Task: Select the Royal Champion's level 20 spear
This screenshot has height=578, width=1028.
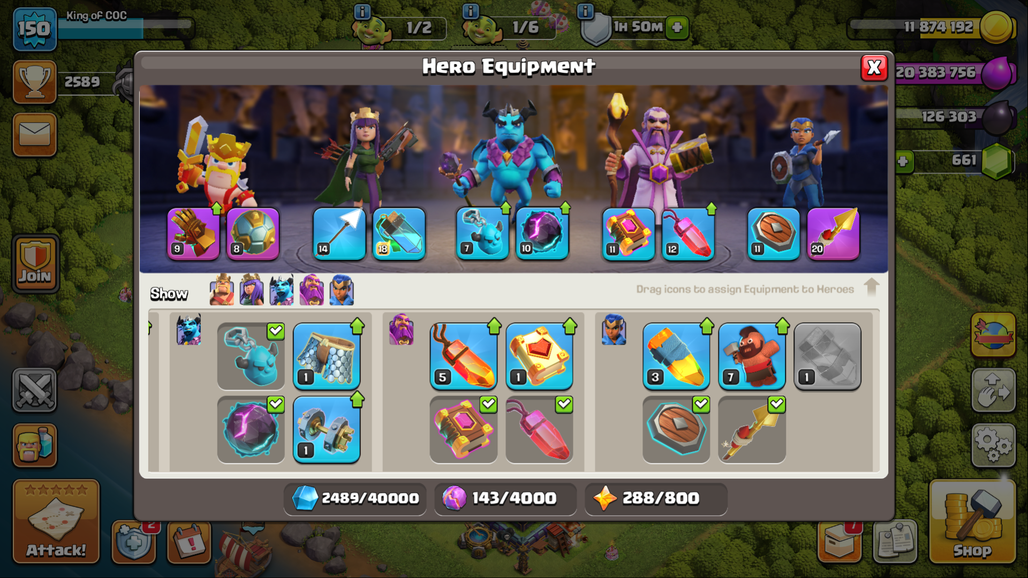Action: click(833, 234)
